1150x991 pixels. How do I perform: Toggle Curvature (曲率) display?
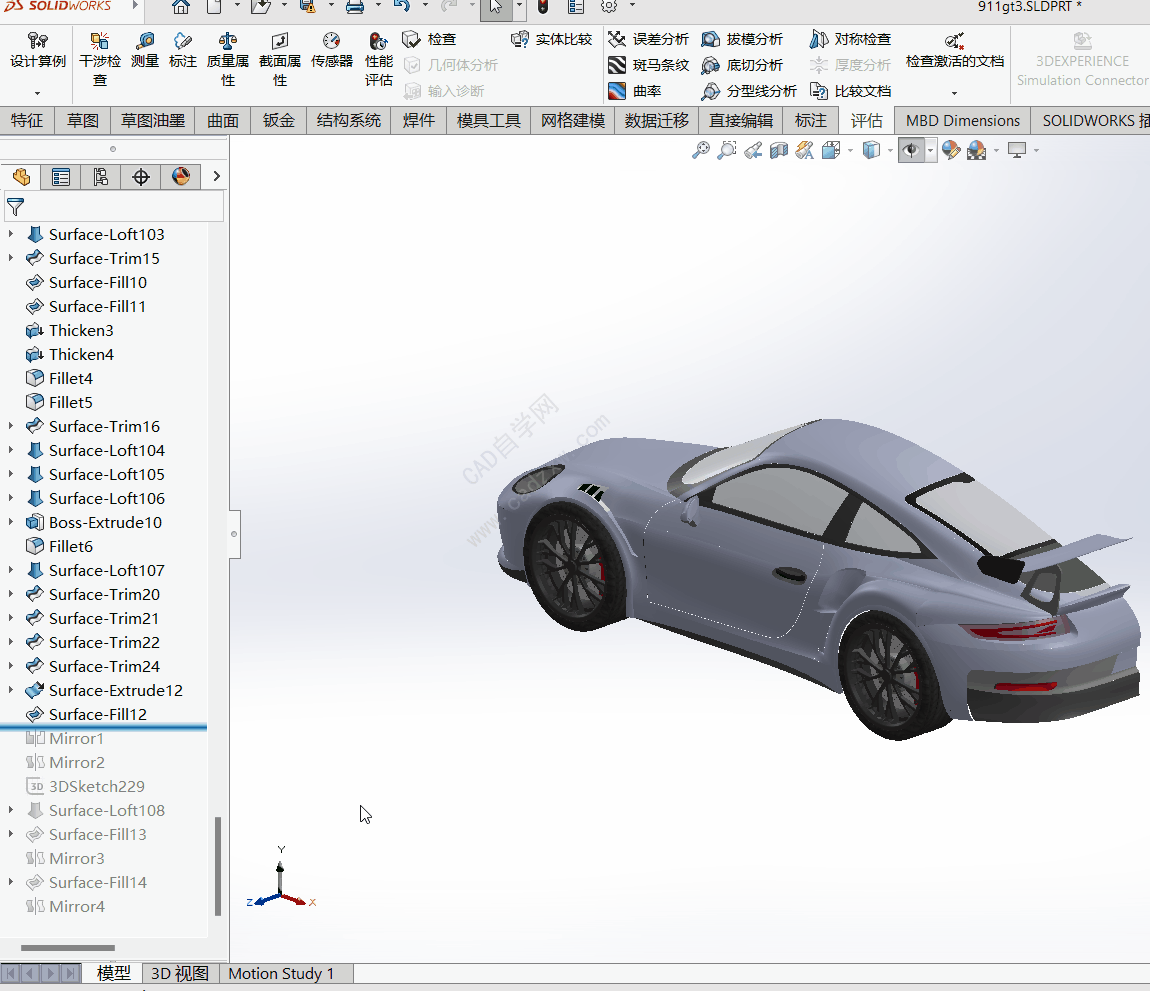click(x=634, y=91)
